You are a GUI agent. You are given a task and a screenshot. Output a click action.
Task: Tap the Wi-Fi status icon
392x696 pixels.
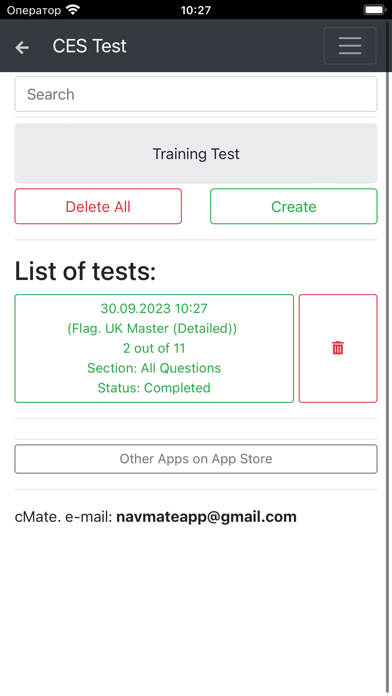coord(72,9)
